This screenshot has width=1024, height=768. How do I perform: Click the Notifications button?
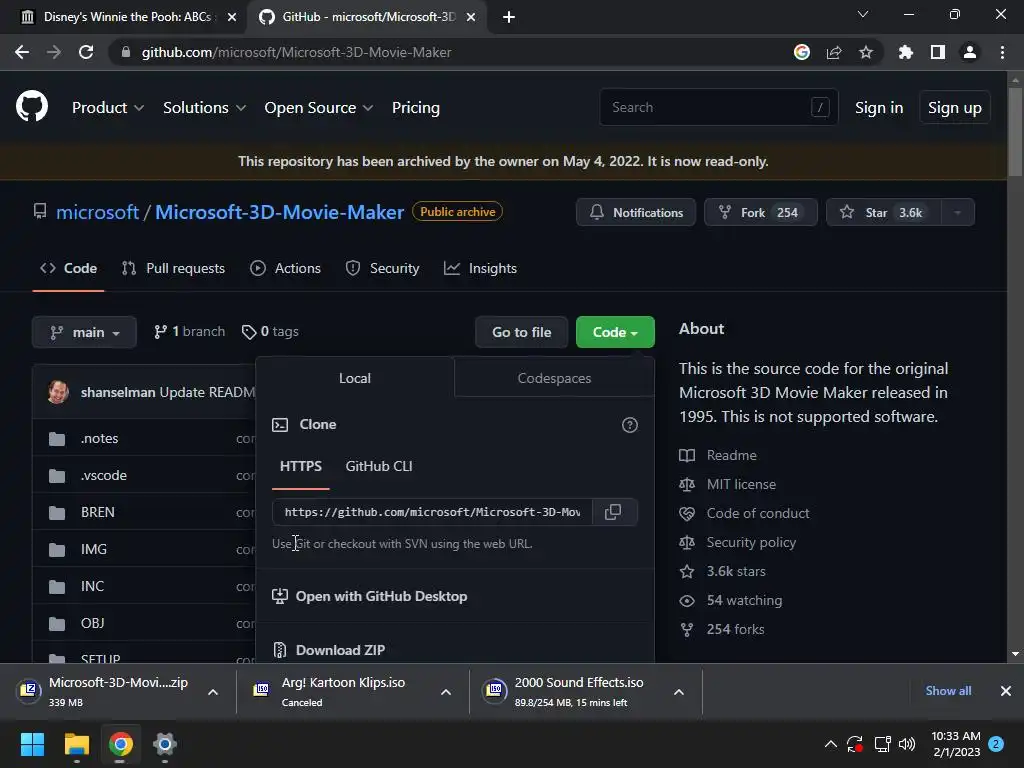(x=636, y=212)
